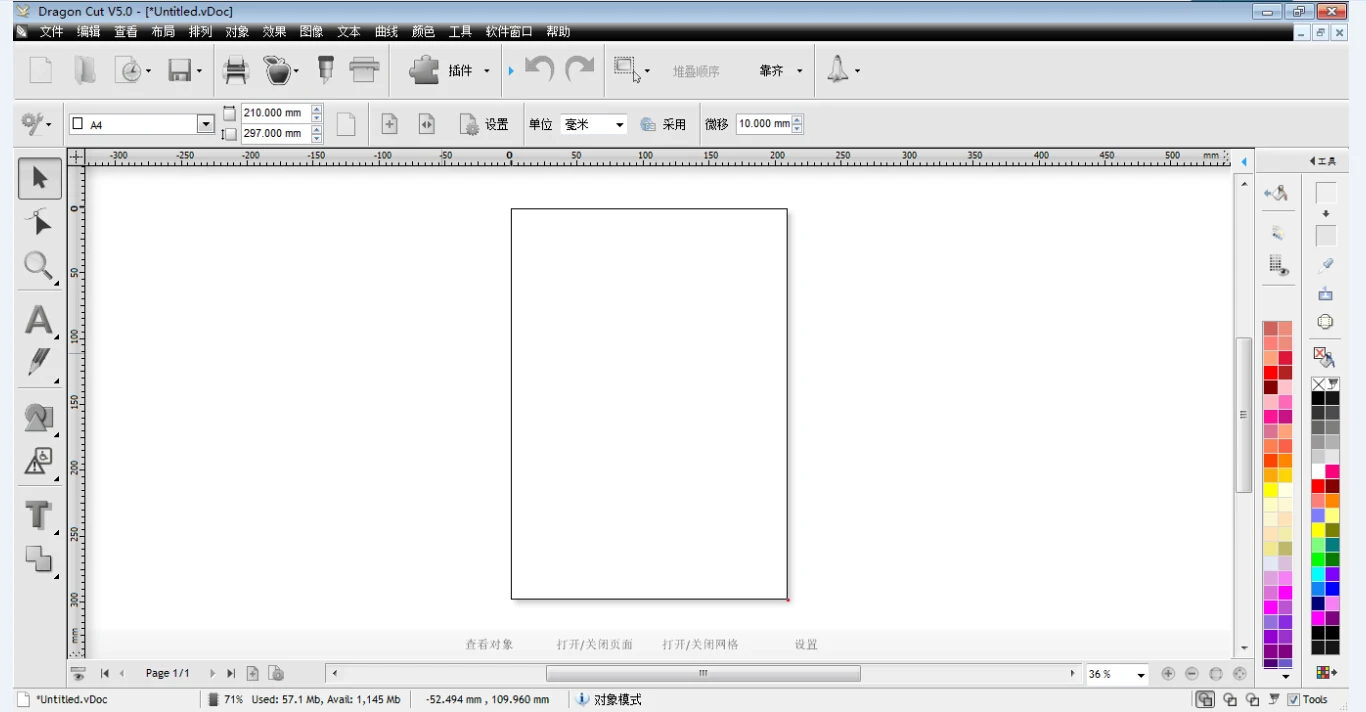Click the 采用 apply button

click(664, 125)
